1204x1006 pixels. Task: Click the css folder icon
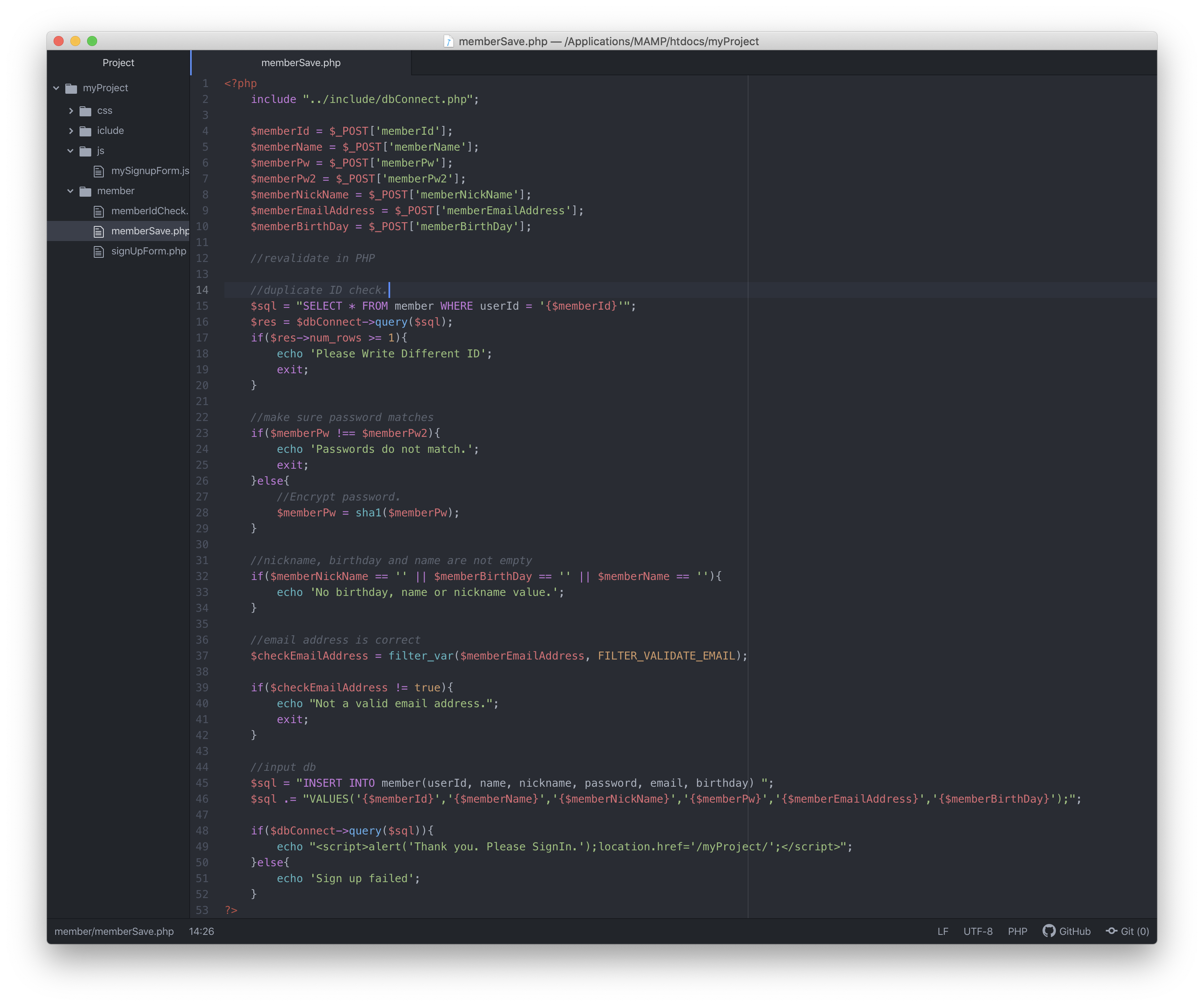pyautogui.click(x=85, y=111)
